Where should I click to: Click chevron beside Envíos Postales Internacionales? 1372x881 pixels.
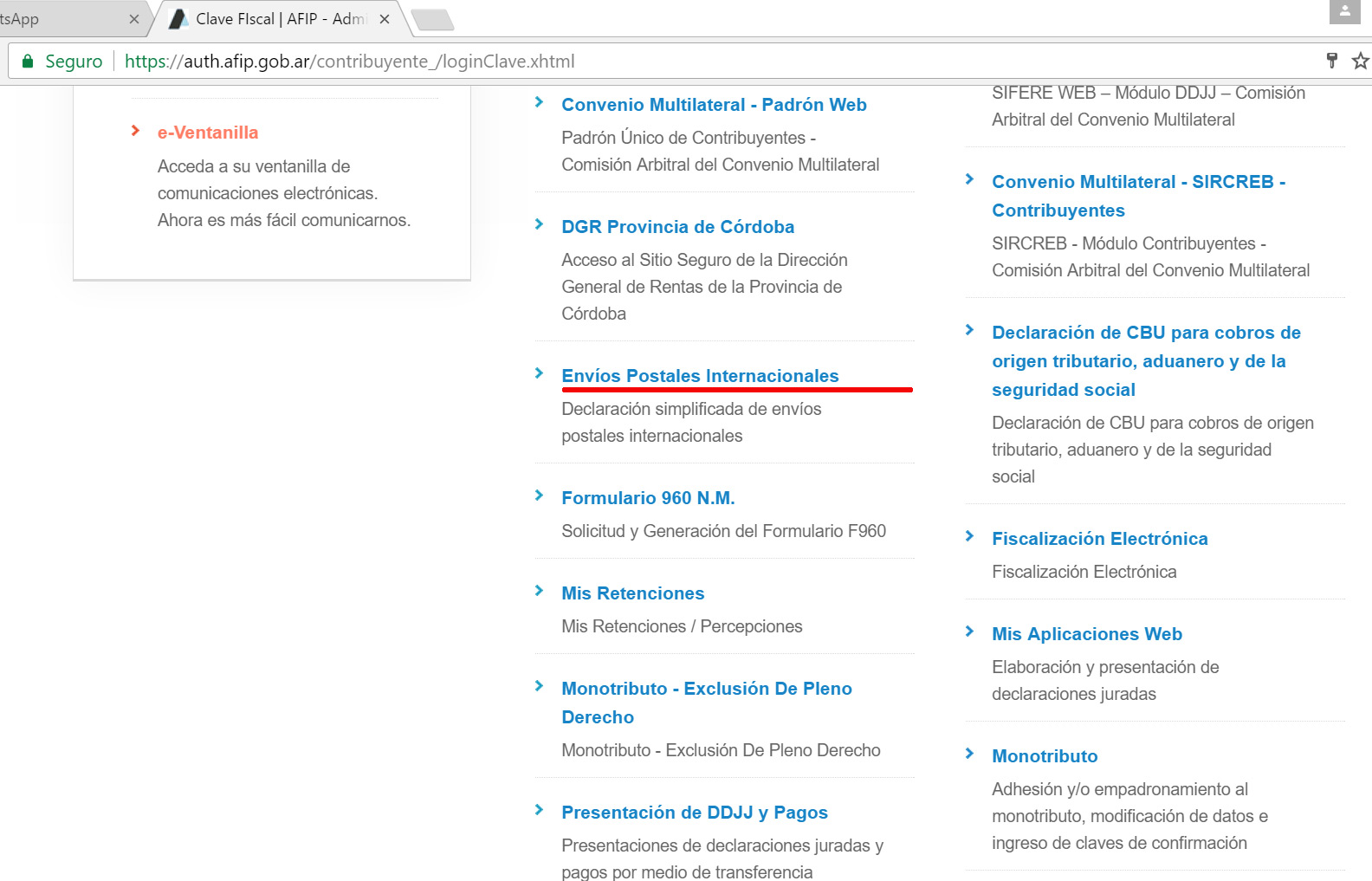540,373
